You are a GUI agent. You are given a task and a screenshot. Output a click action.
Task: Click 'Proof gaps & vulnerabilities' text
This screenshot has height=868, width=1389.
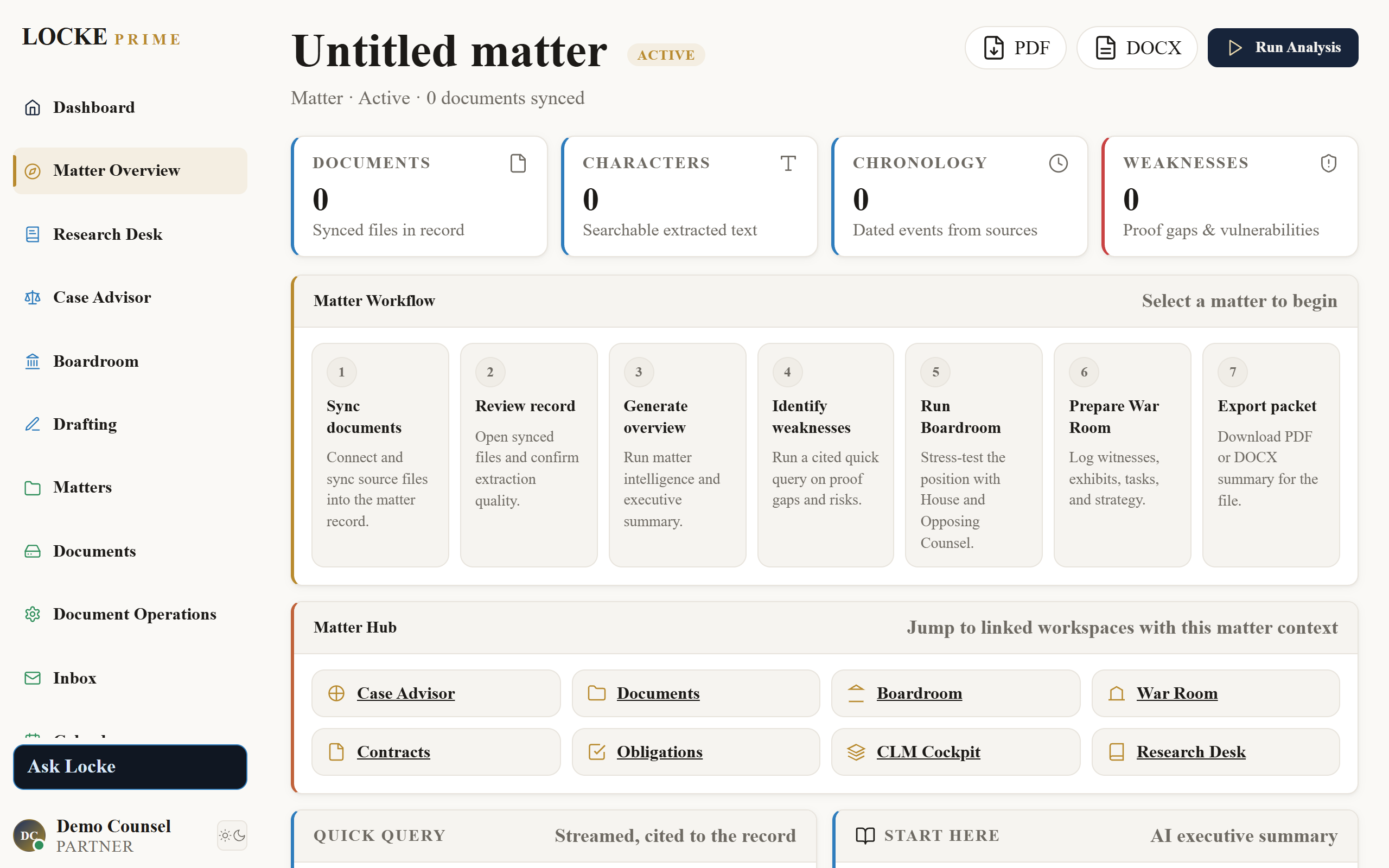[x=1221, y=230]
